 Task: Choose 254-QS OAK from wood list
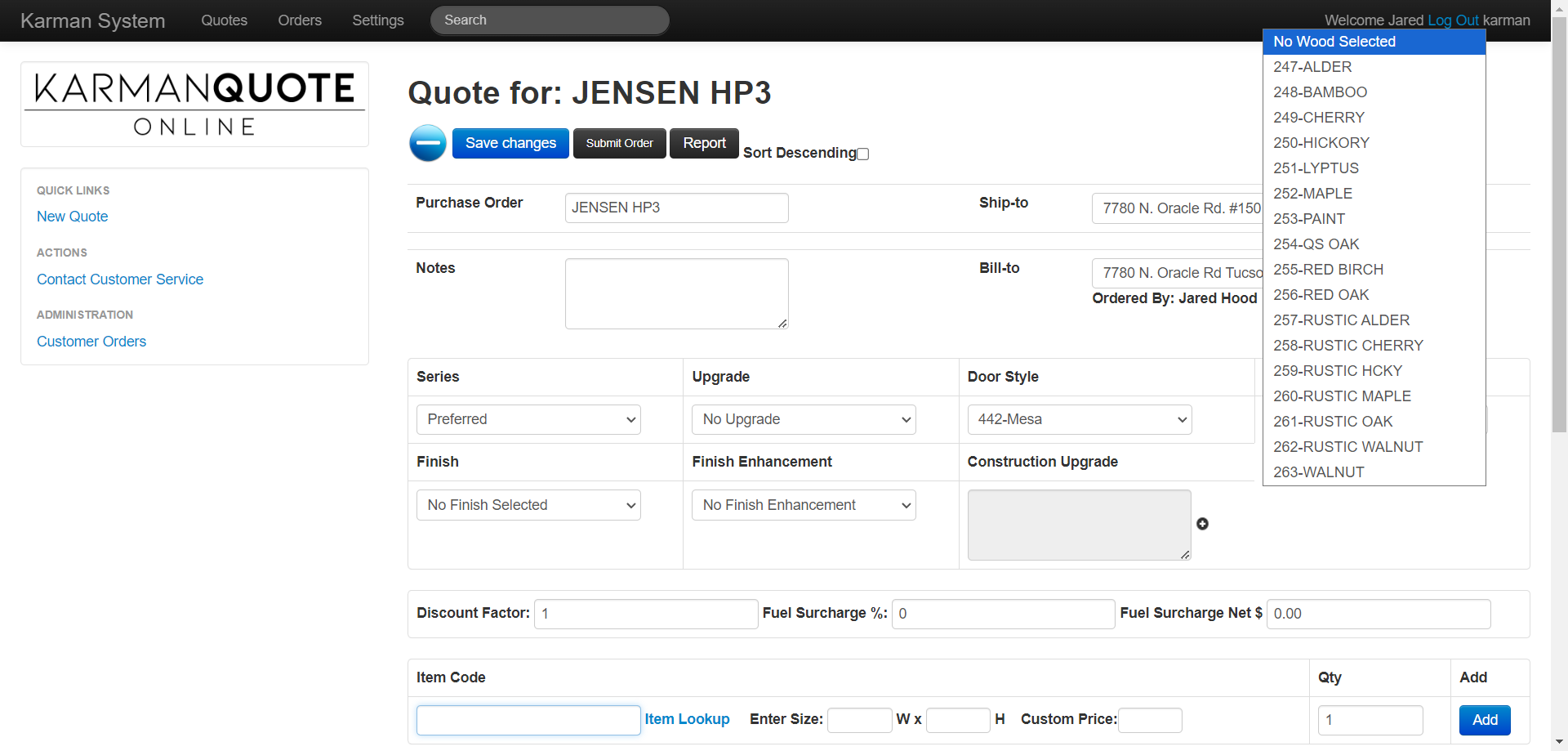(1374, 244)
